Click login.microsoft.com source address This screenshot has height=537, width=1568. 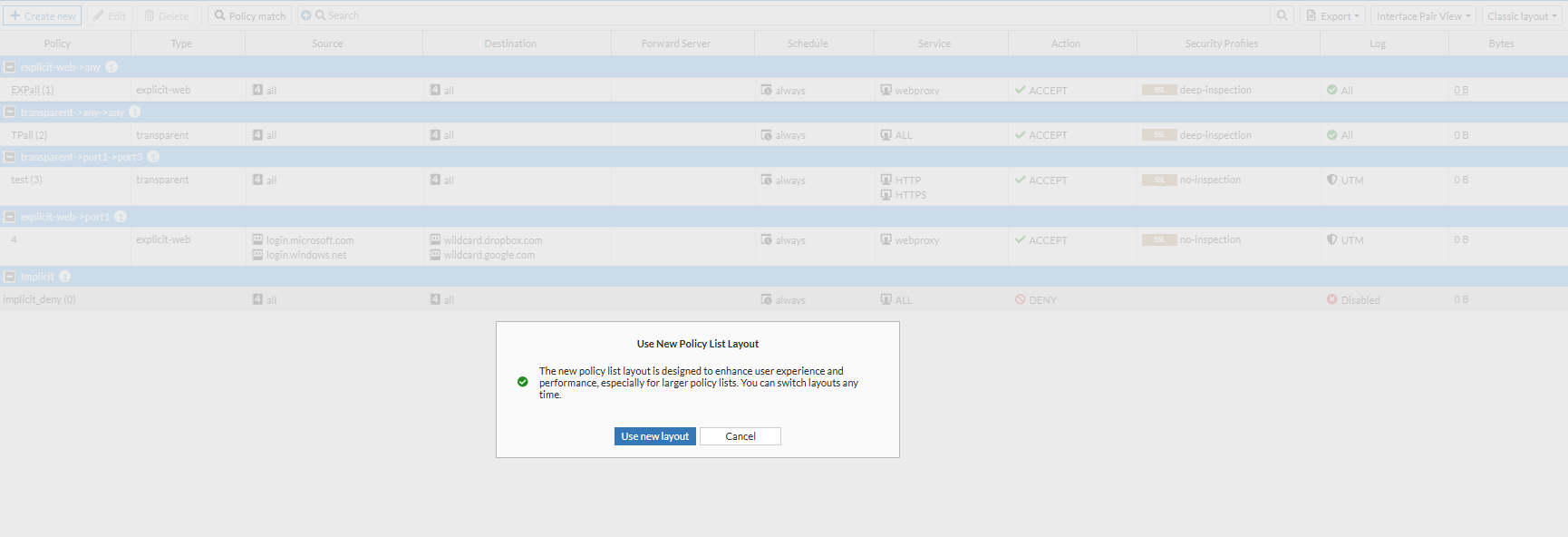click(310, 240)
